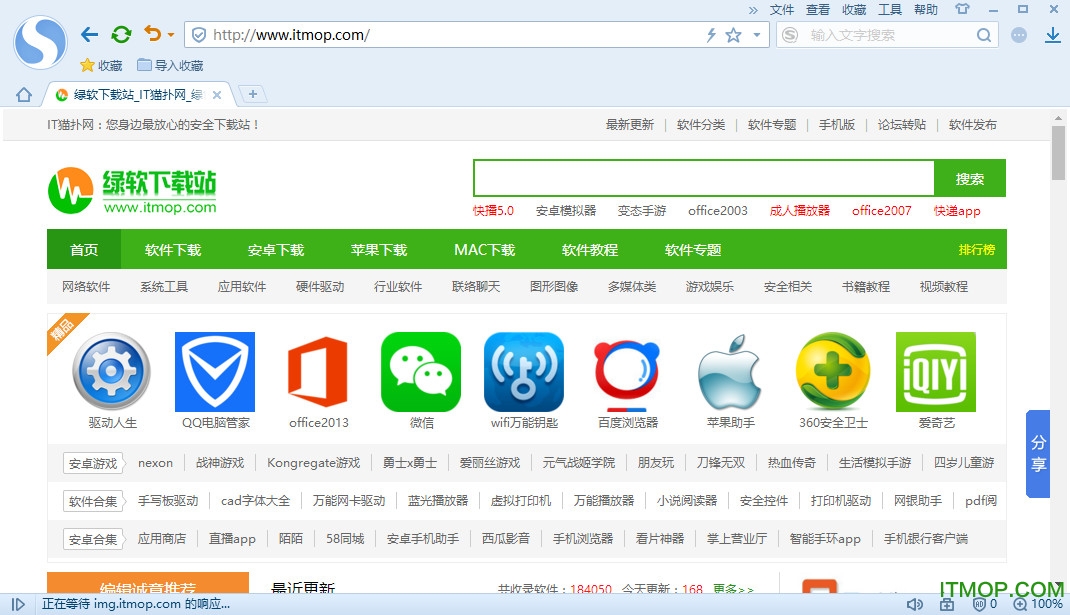This screenshot has width=1070, height=615.
Task: Click the QQ电脑管家 shield icon
Action: pos(215,371)
